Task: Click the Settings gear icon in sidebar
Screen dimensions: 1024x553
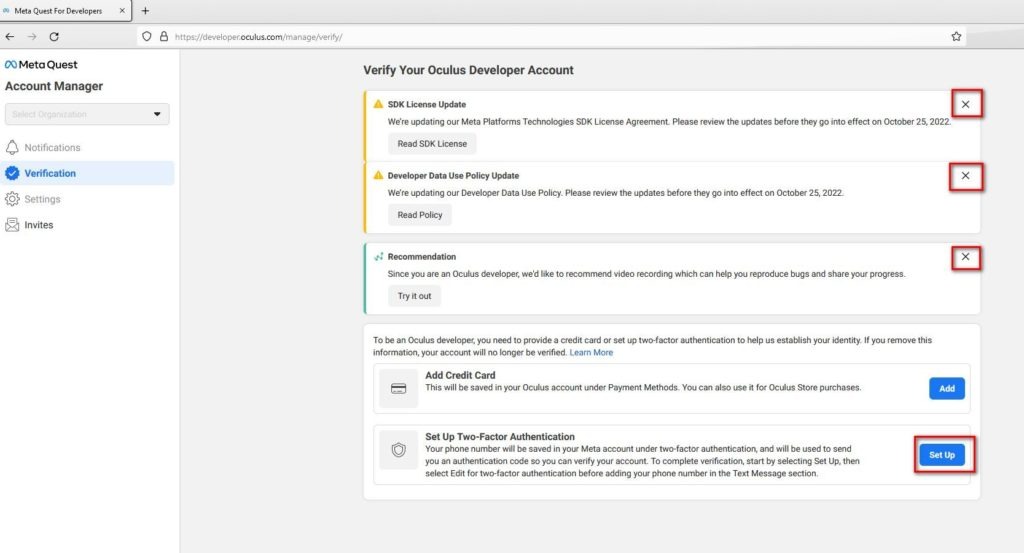Action: point(12,199)
